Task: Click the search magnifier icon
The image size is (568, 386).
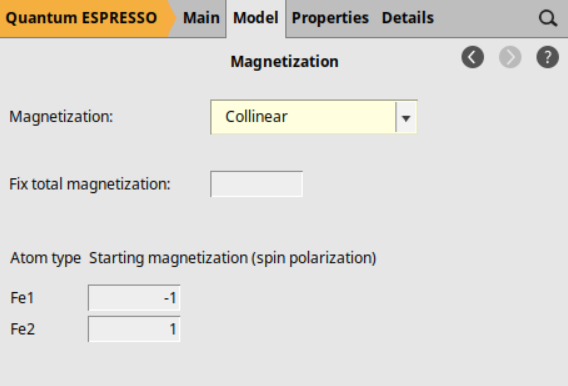Action: coord(548,18)
